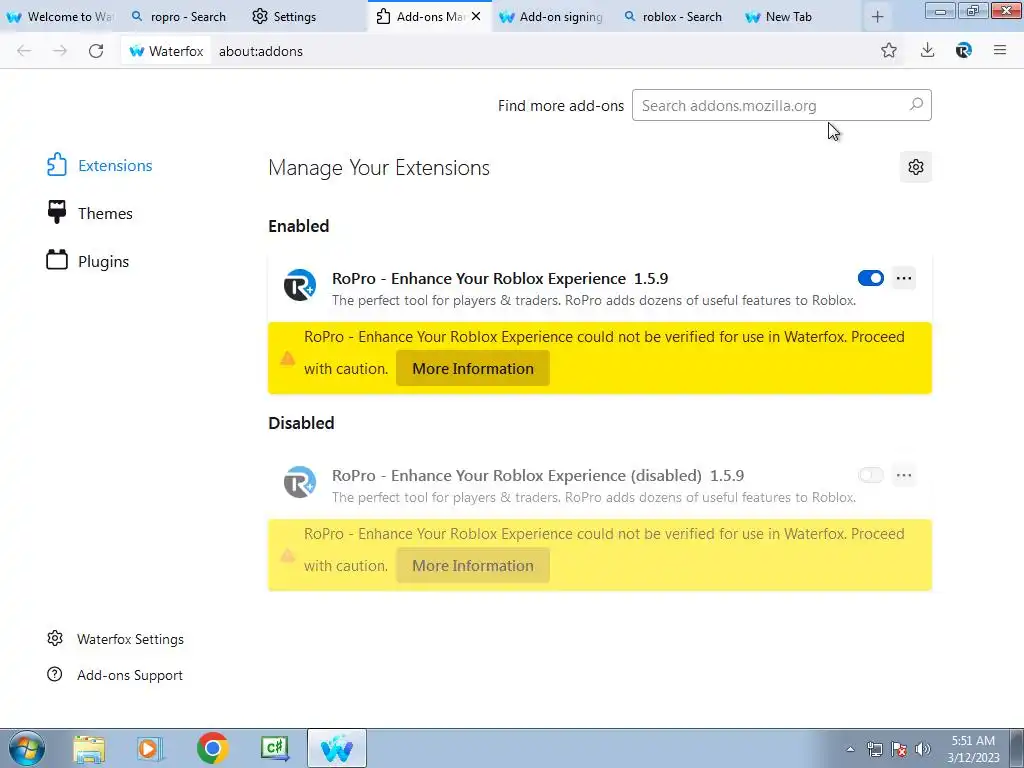Click the Action Center flag tray icon
1024x768 pixels.
[x=899, y=749]
